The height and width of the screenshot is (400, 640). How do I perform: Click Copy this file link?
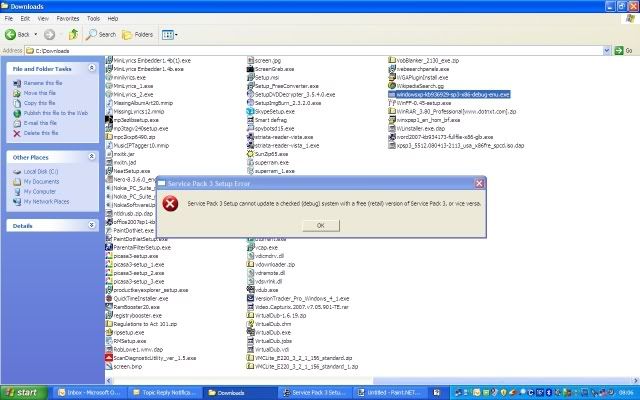click(39, 103)
